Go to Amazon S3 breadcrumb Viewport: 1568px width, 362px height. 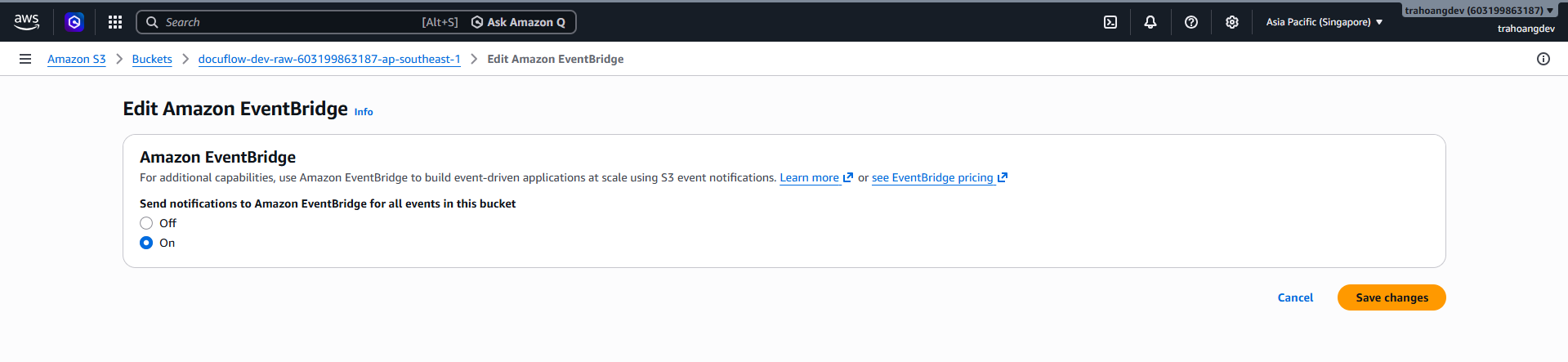tap(77, 59)
